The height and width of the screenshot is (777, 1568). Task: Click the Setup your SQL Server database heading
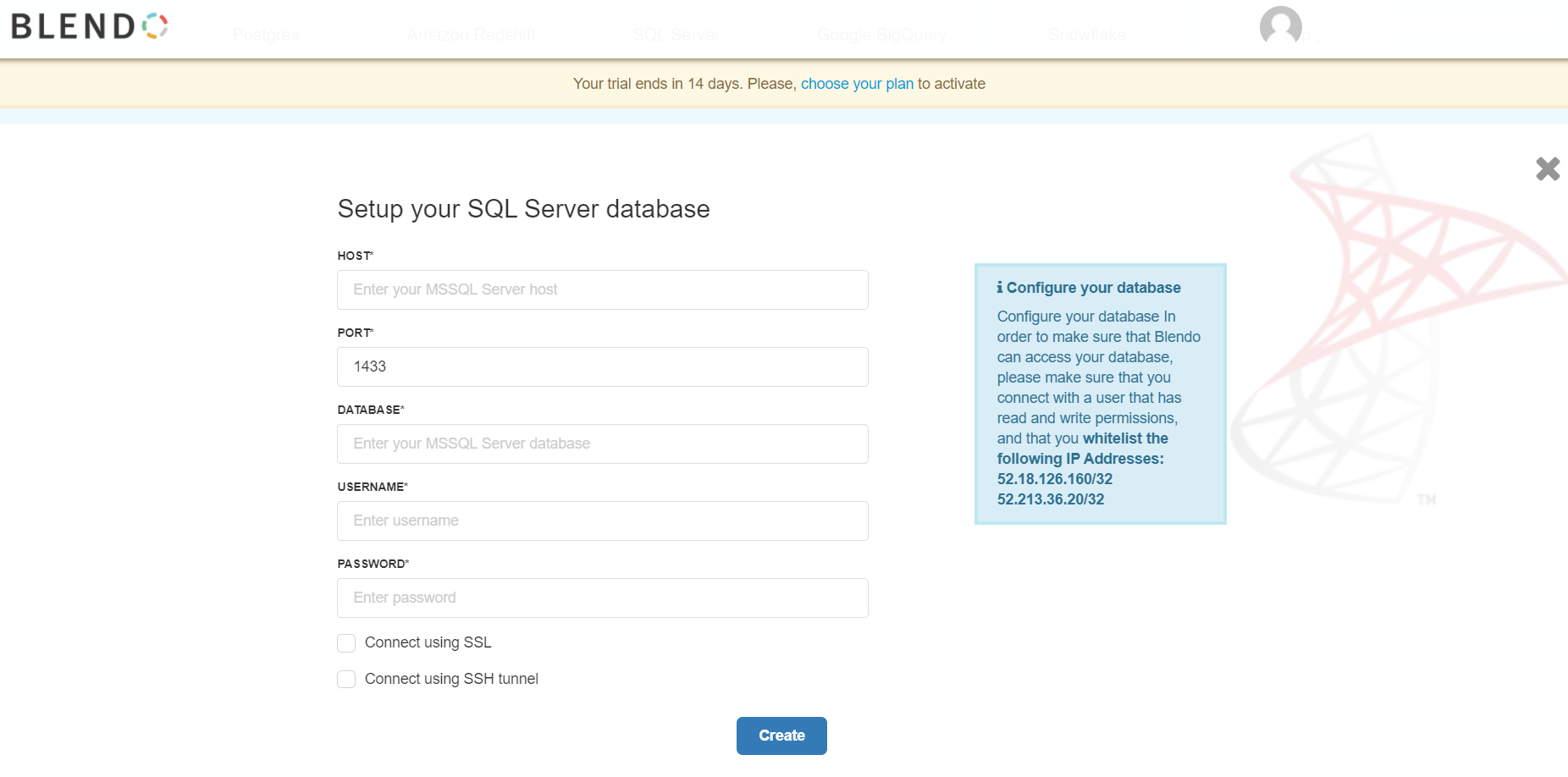[x=523, y=209]
